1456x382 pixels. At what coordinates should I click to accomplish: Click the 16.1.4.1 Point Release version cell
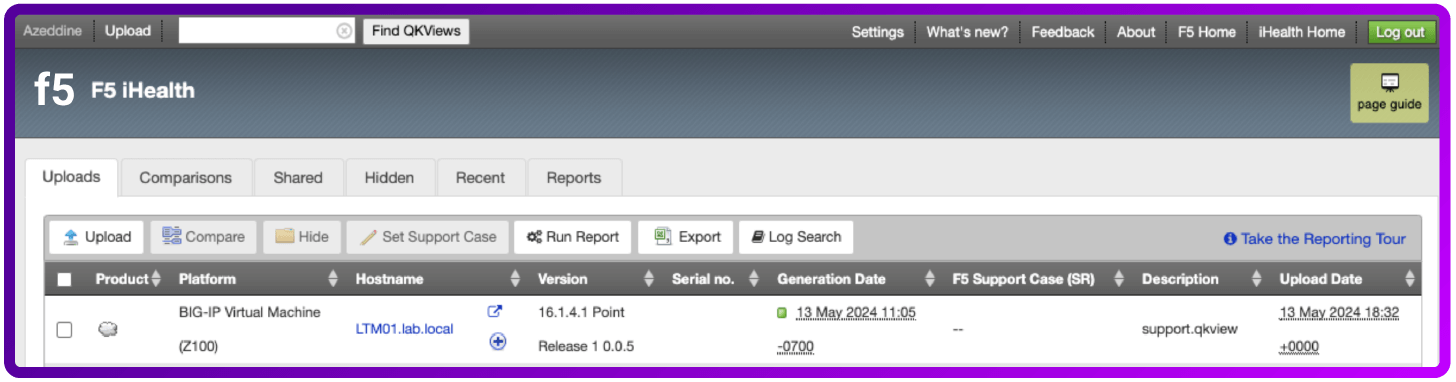586,329
